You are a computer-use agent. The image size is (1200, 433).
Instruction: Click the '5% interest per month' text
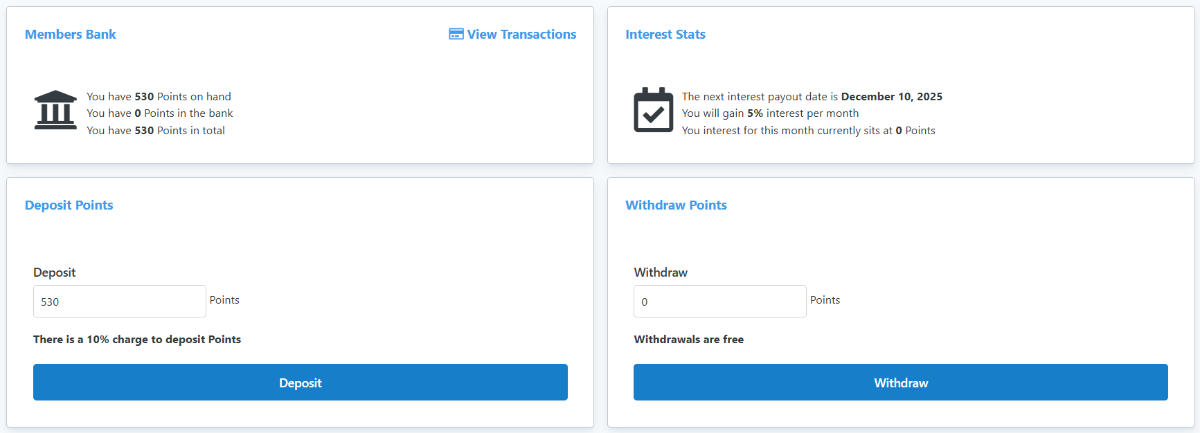coord(802,113)
